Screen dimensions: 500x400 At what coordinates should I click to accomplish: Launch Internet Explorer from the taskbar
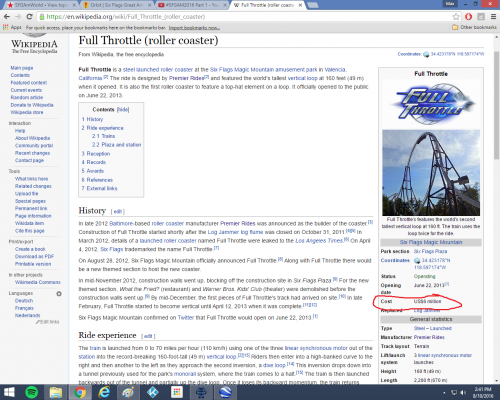click(104, 392)
